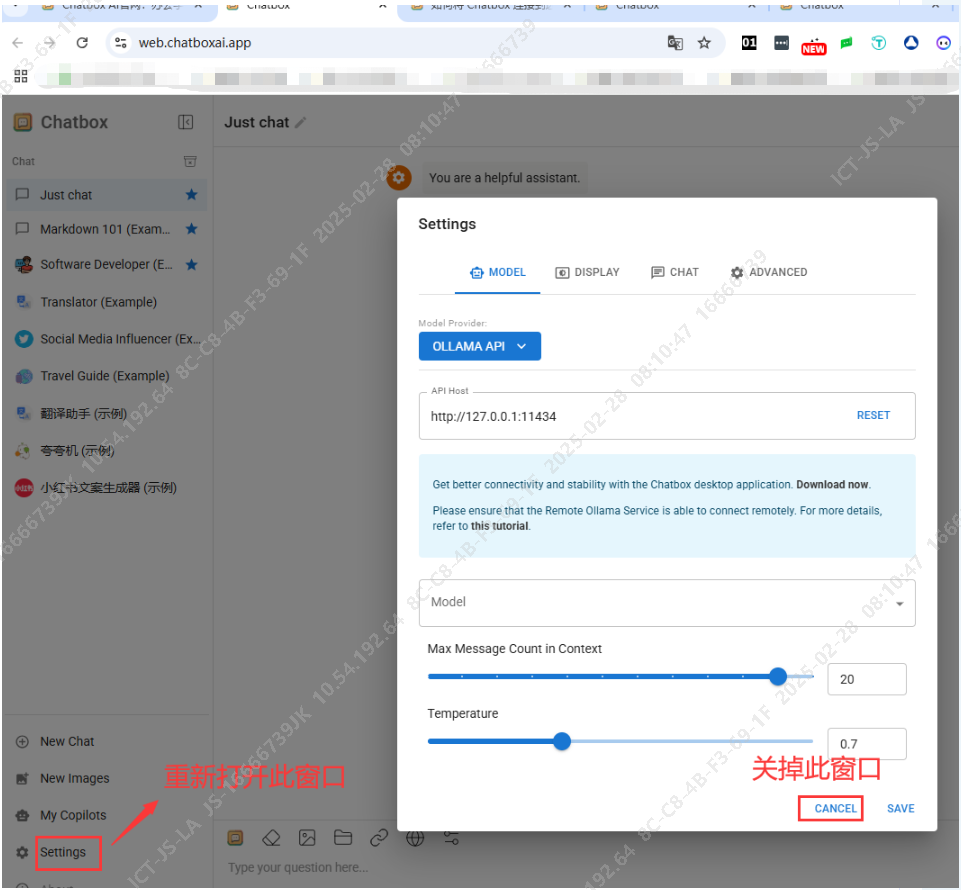The width and height of the screenshot is (961, 890).
Task: Select the Markdown 101 conversation
Action: [107, 229]
